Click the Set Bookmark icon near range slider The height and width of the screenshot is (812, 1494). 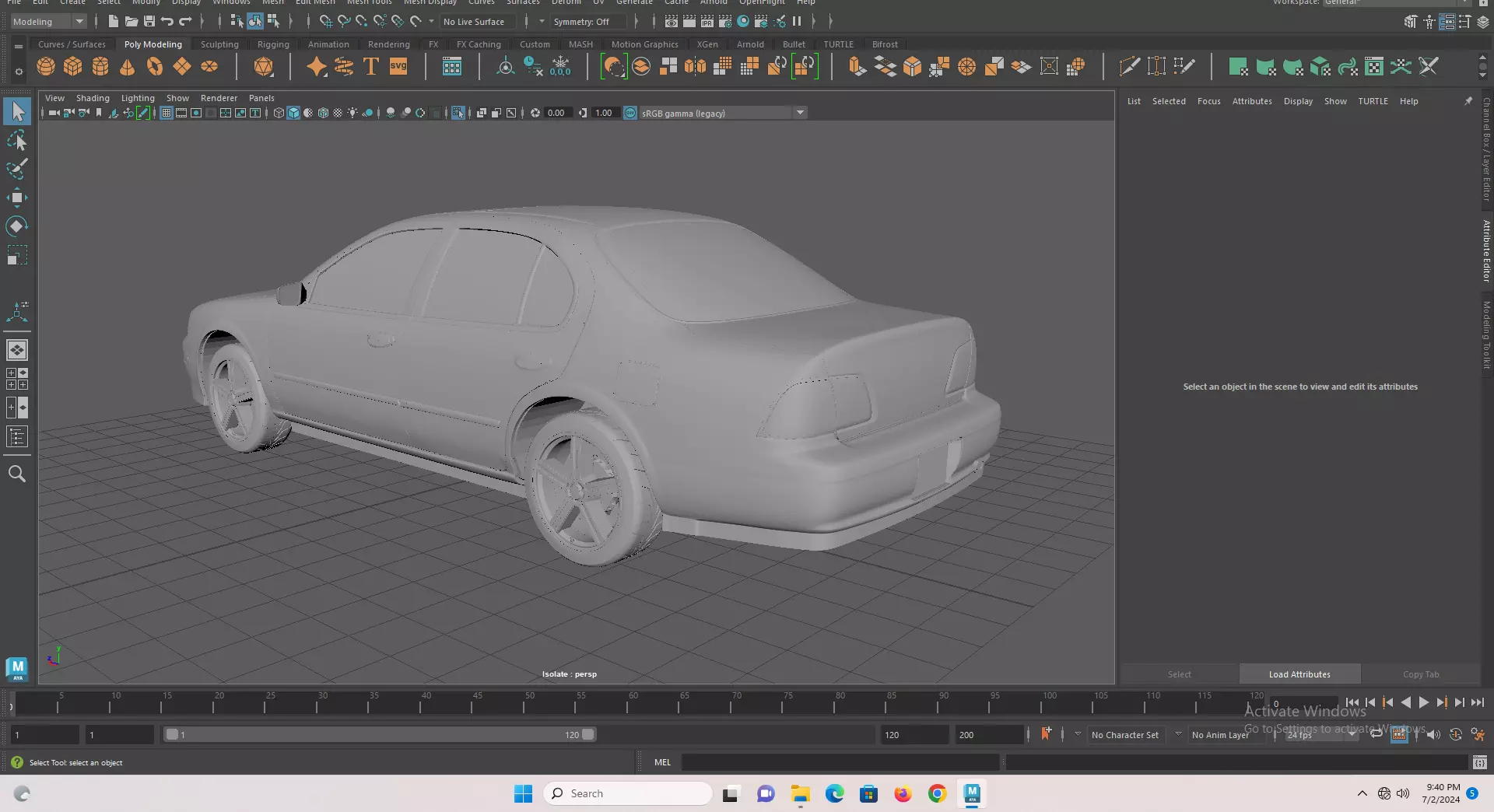[x=1046, y=733]
